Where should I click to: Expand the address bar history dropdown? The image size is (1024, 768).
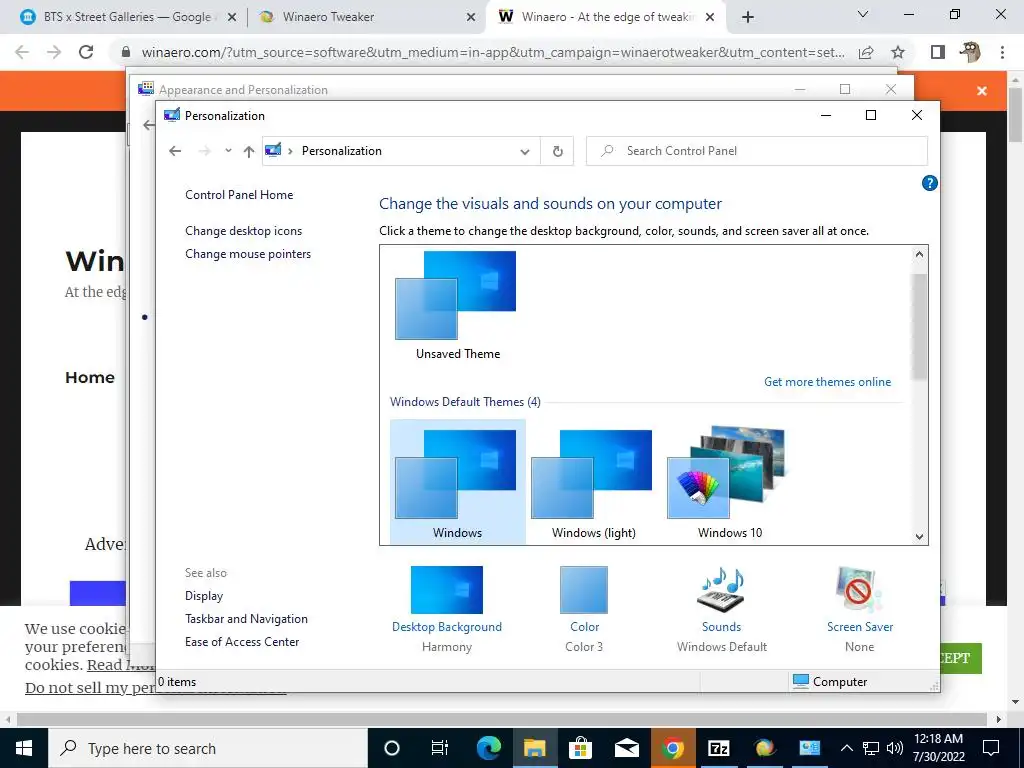[x=524, y=152]
